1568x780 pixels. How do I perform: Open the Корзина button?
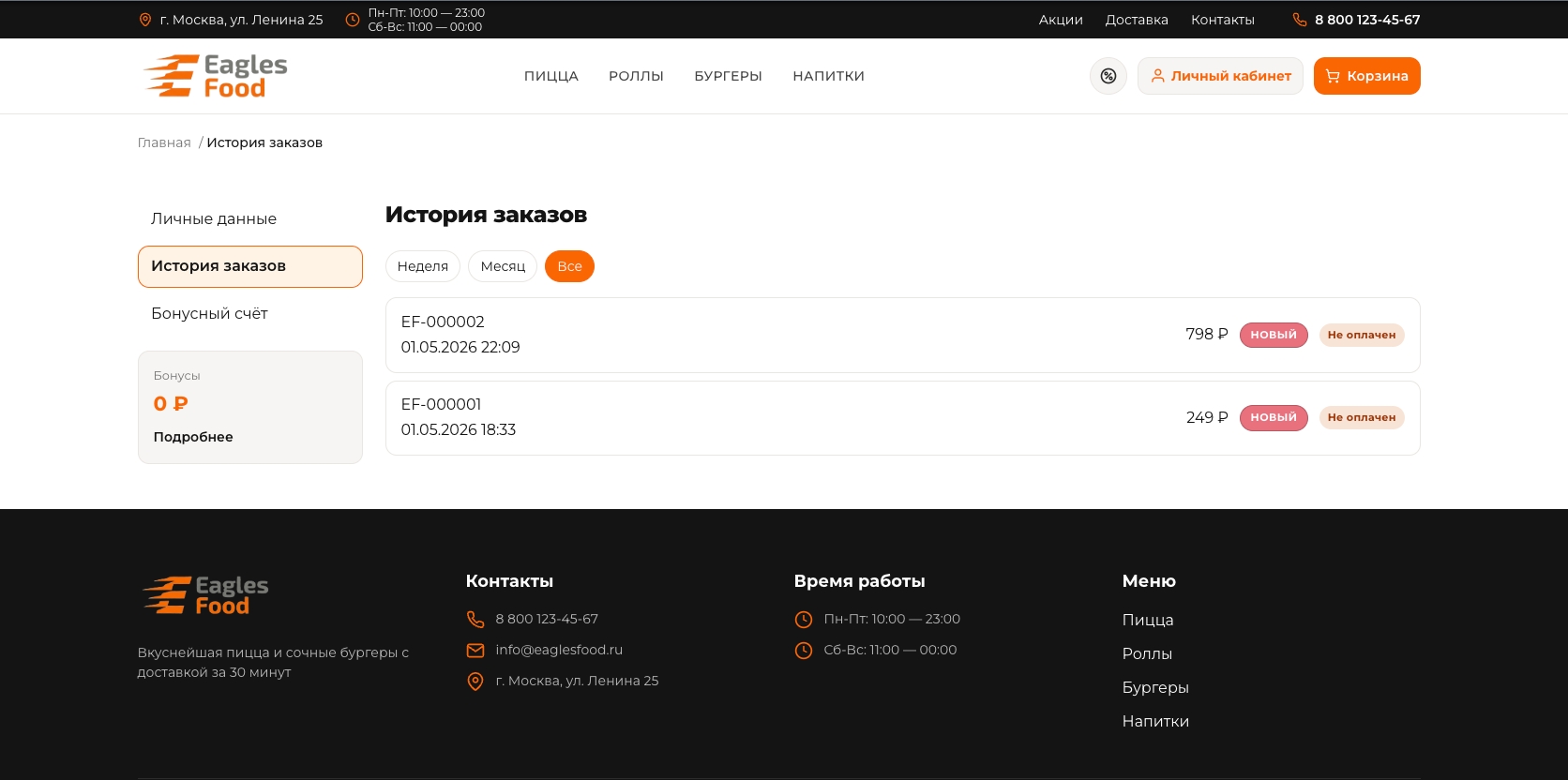(1367, 76)
